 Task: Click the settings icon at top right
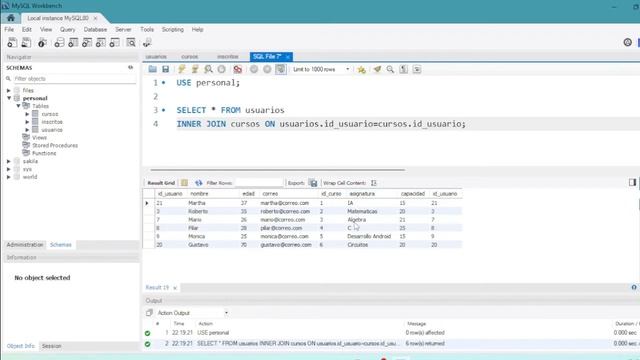click(627, 42)
